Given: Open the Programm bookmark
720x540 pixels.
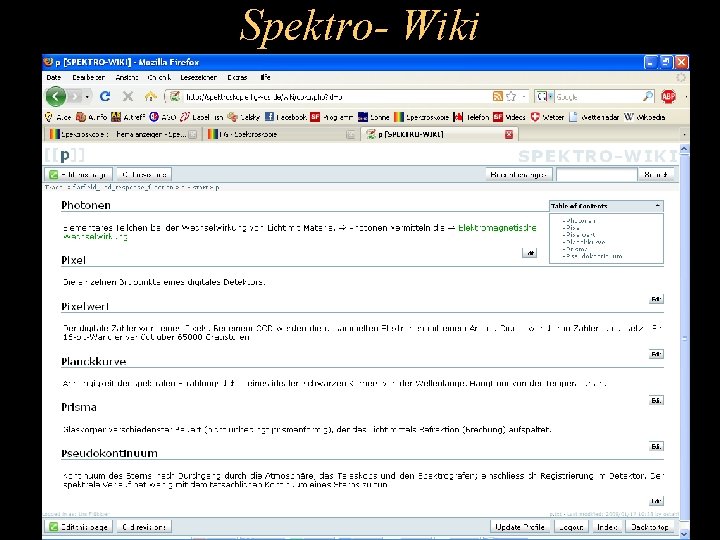Looking at the screenshot, I should click(x=332, y=117).
